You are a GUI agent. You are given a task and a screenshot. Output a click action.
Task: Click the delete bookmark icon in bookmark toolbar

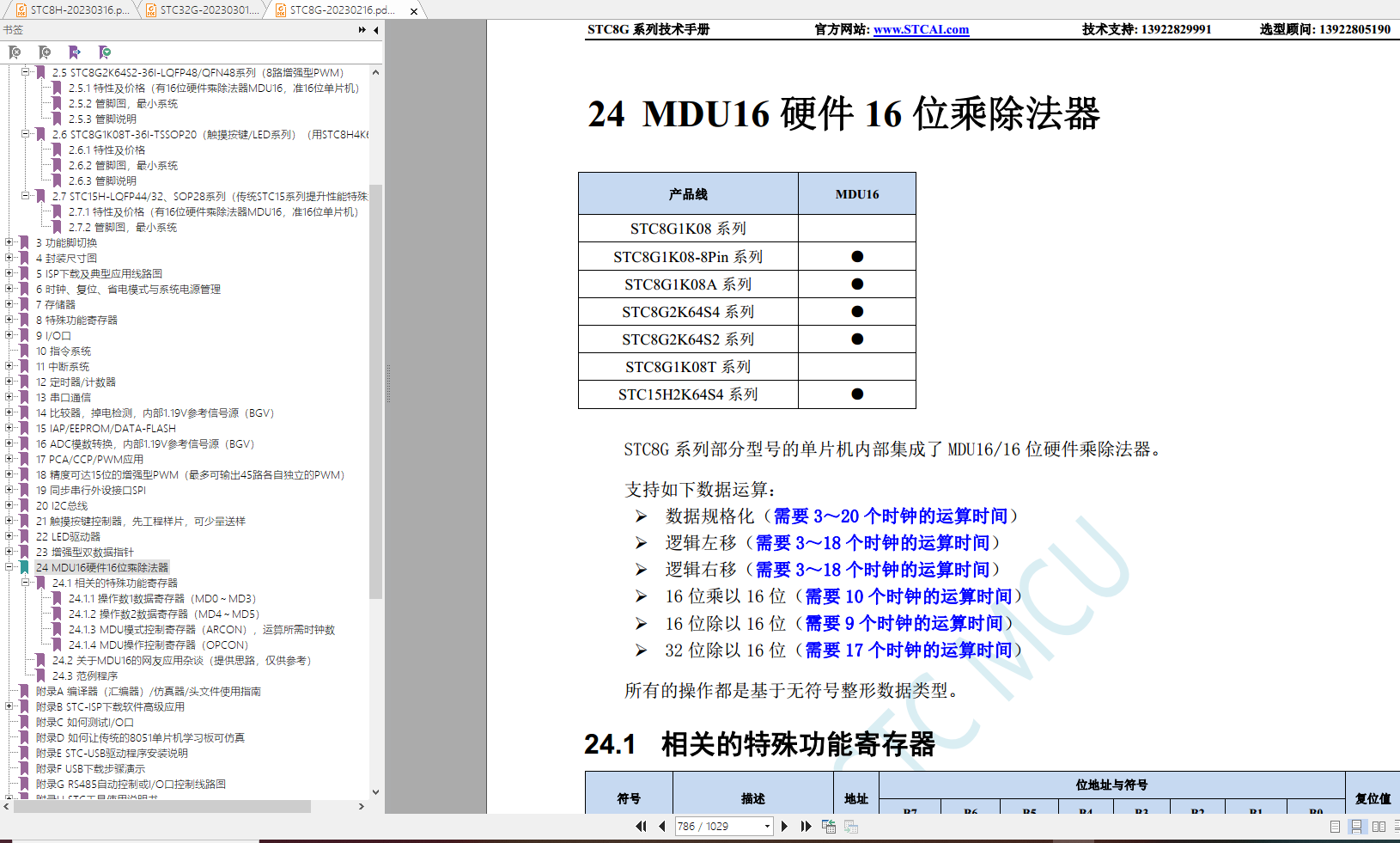15,52
